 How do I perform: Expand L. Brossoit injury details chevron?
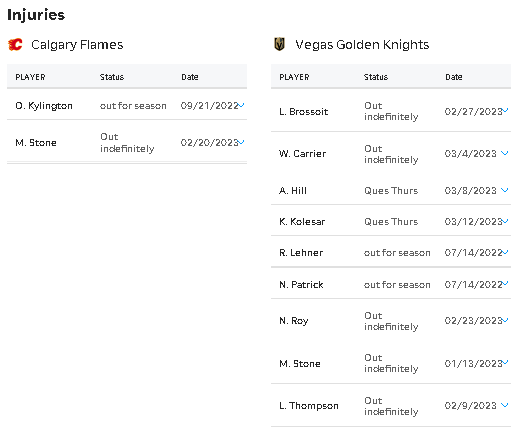[506, 110]
